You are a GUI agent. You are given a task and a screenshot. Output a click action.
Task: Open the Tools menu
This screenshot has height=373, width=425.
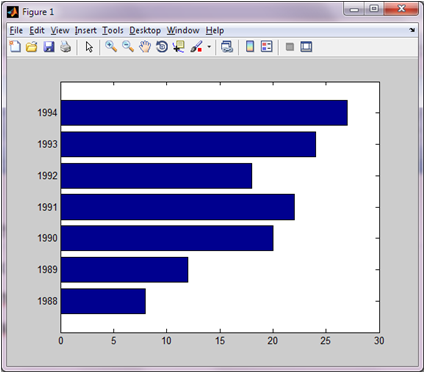(113, 31)
